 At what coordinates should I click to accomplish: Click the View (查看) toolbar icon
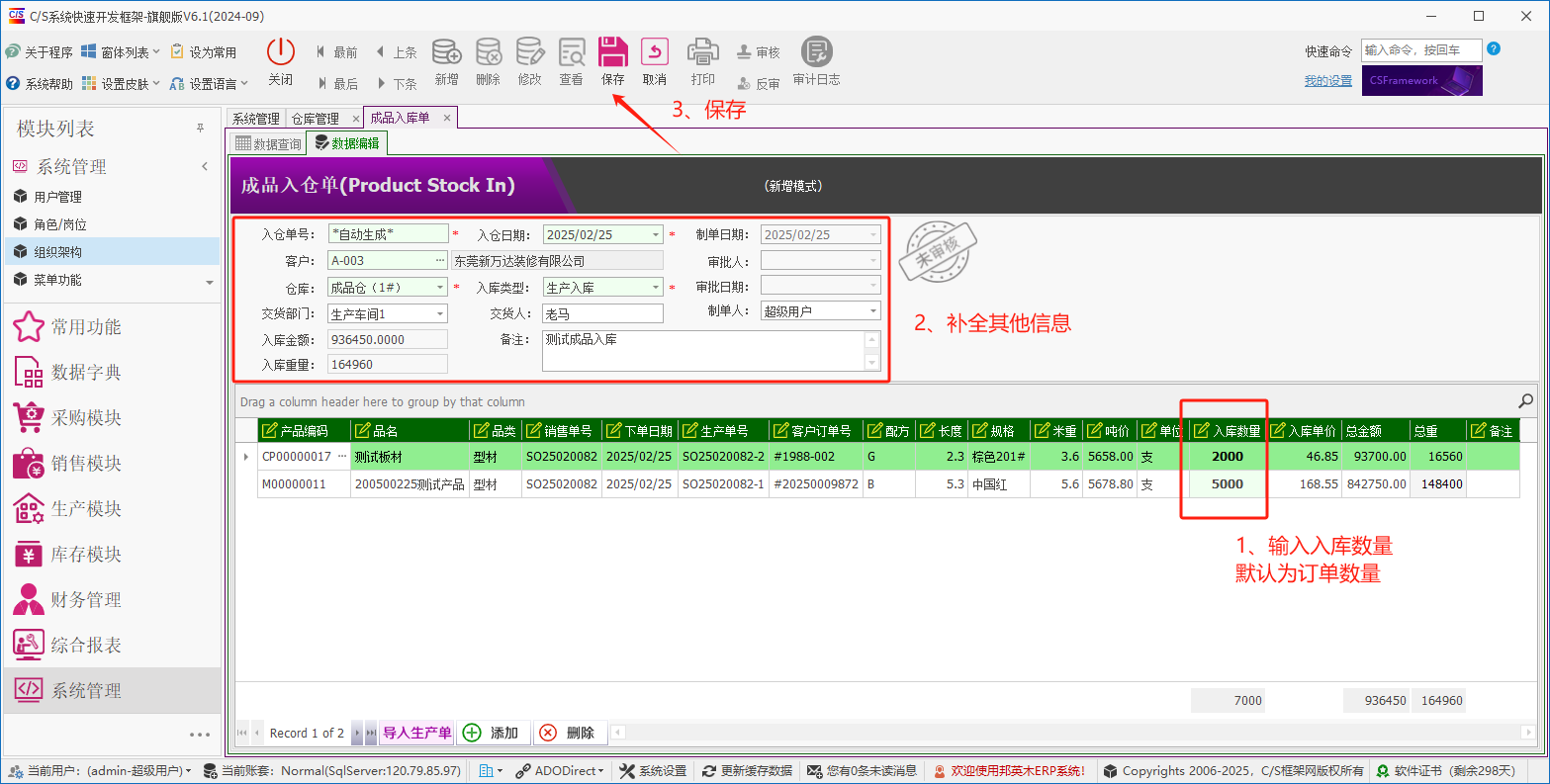click(x=572, y=61)
